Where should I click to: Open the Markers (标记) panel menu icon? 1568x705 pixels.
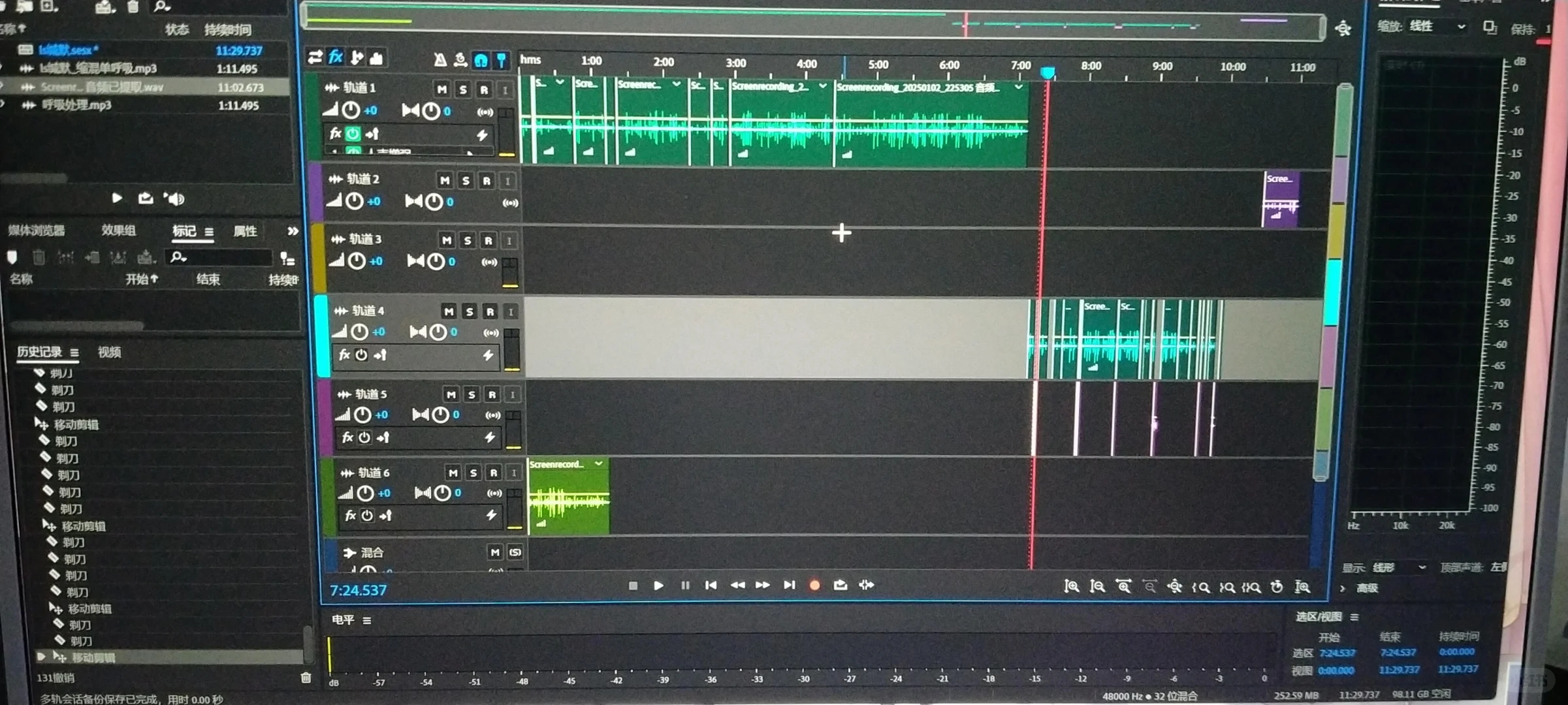pos(209,232)
